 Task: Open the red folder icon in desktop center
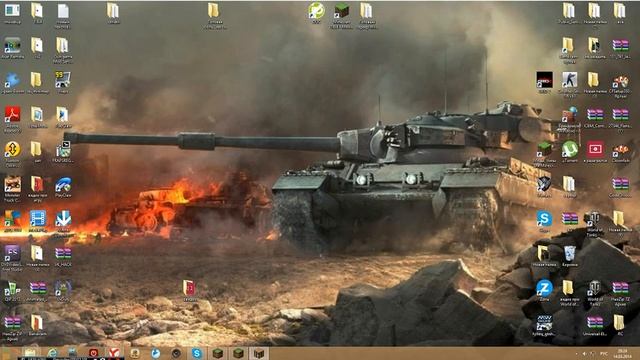(189, 288)
